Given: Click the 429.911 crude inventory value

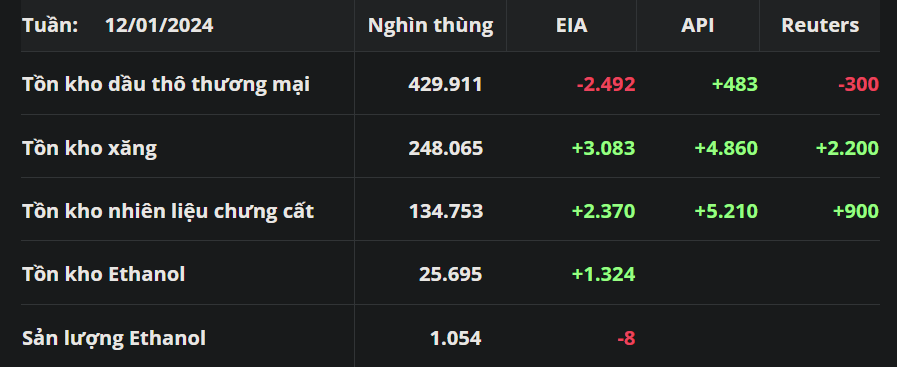Looking at the screenshot, I should click(x=445, y=85).
